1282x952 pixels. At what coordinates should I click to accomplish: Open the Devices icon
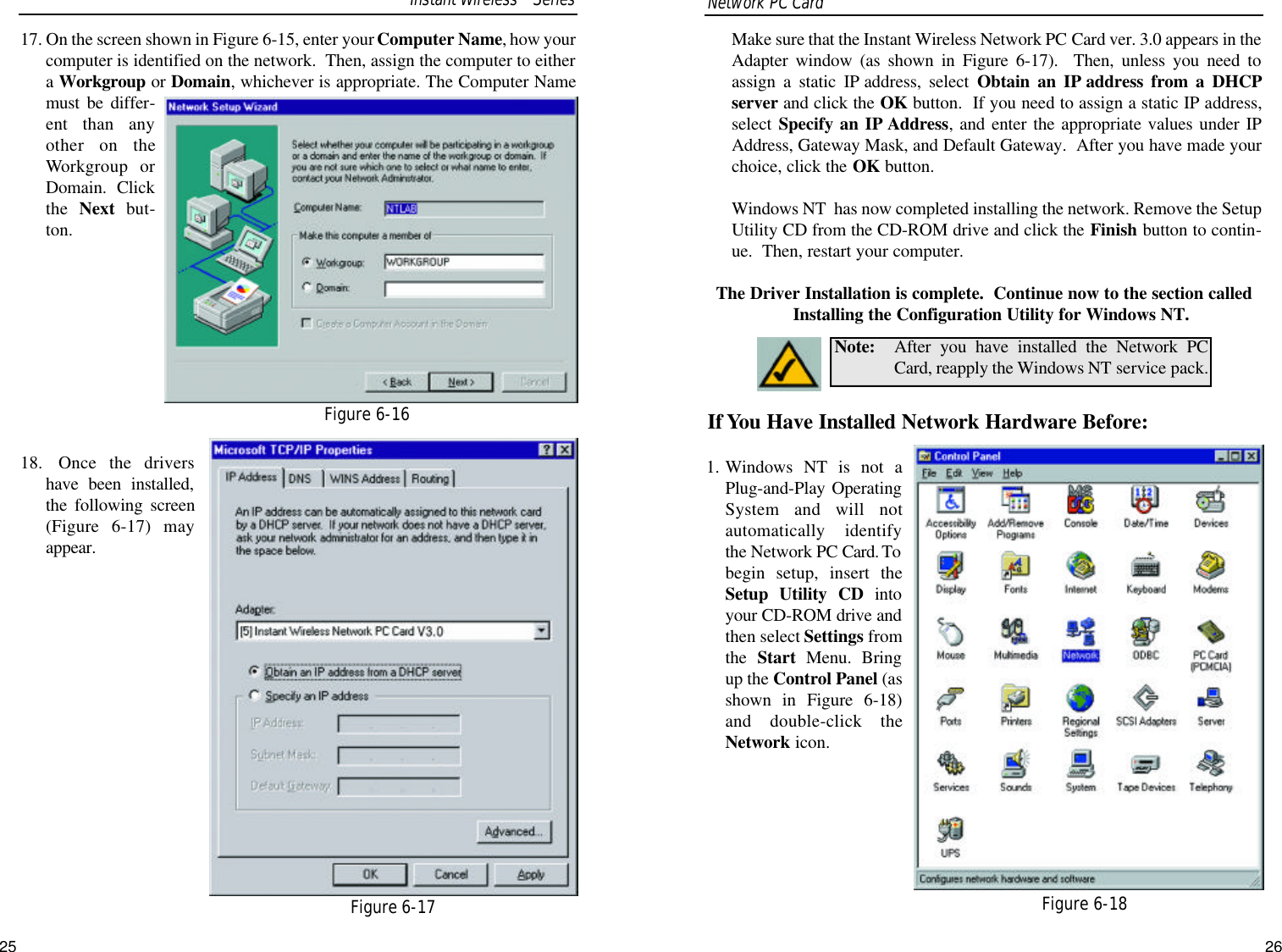pos(1210,507)
